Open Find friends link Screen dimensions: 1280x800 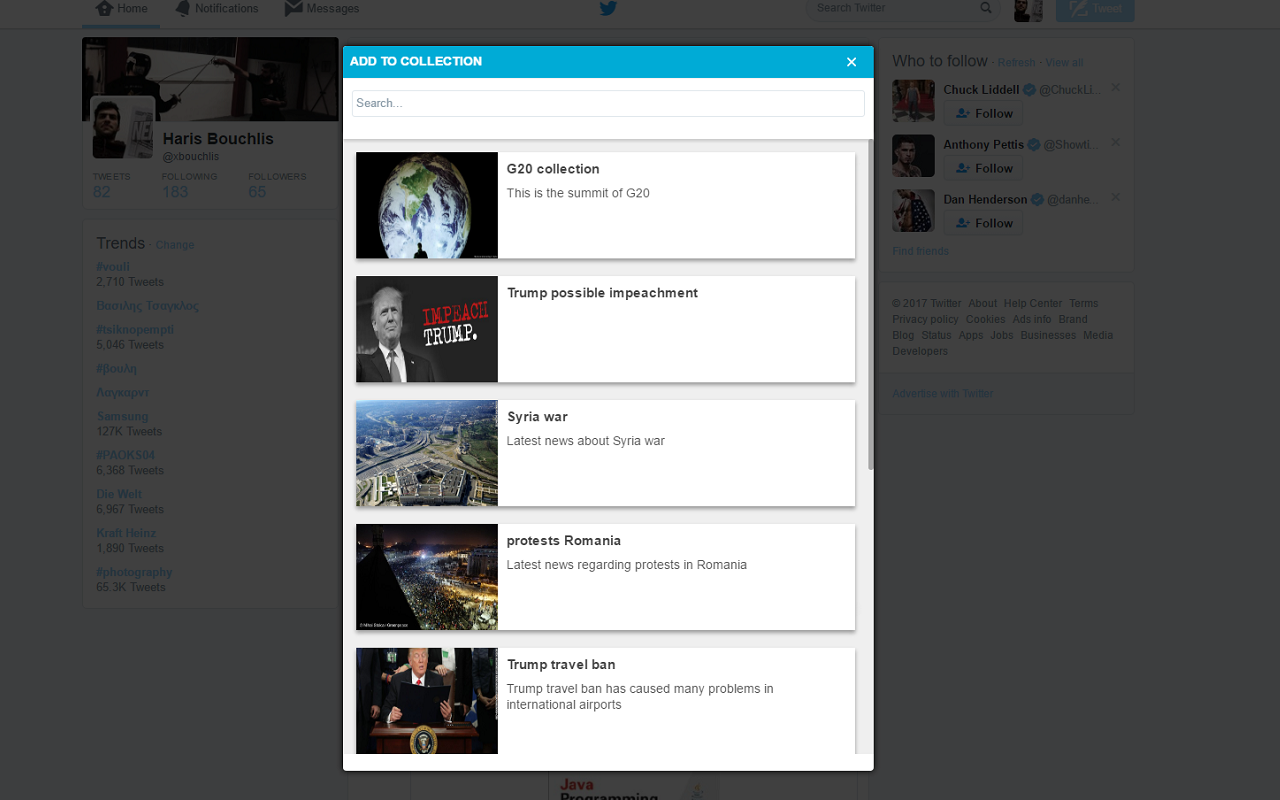click(920, 251)
